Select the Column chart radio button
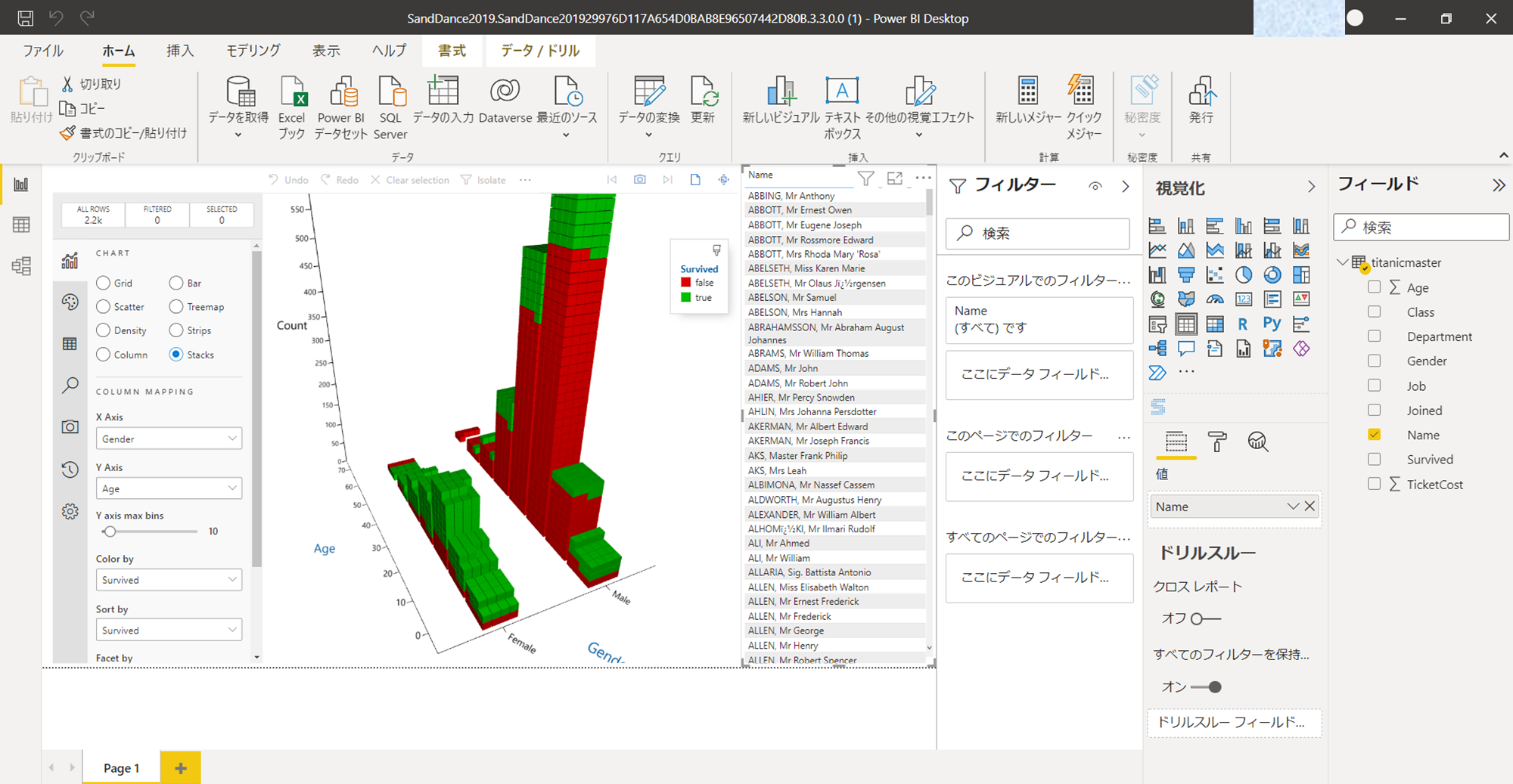The width and height of the screenshot is (1513, 784). [x=104, y=354]
